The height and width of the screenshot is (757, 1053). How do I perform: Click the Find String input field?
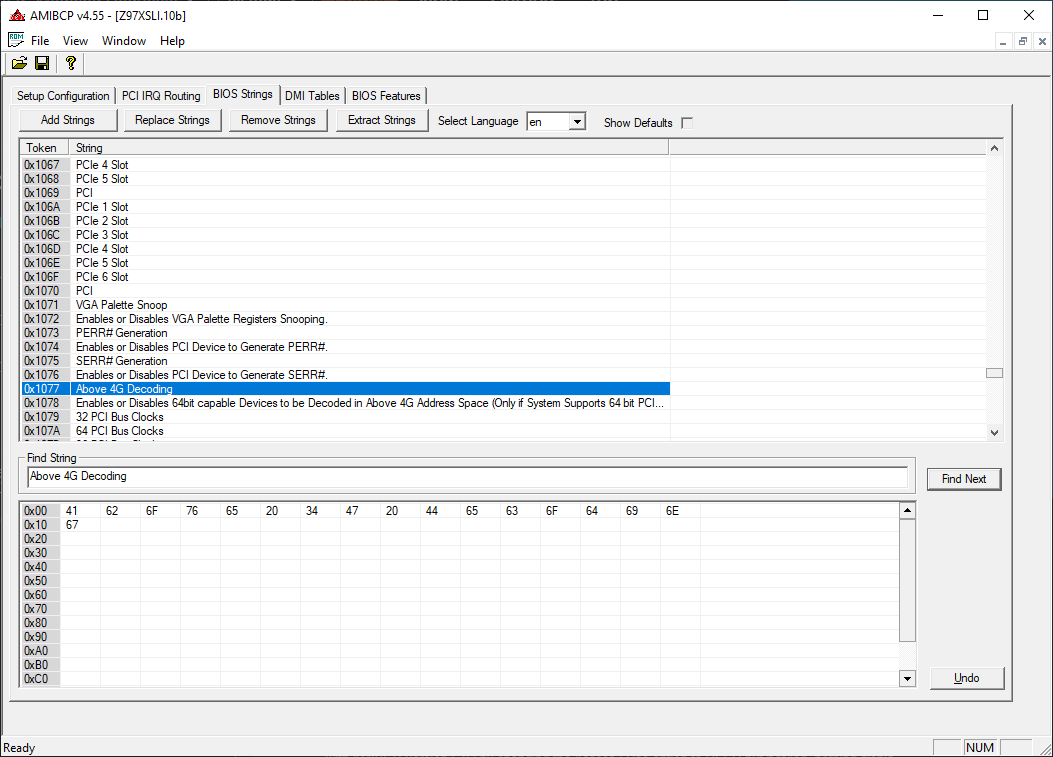[x=467, y=477]
